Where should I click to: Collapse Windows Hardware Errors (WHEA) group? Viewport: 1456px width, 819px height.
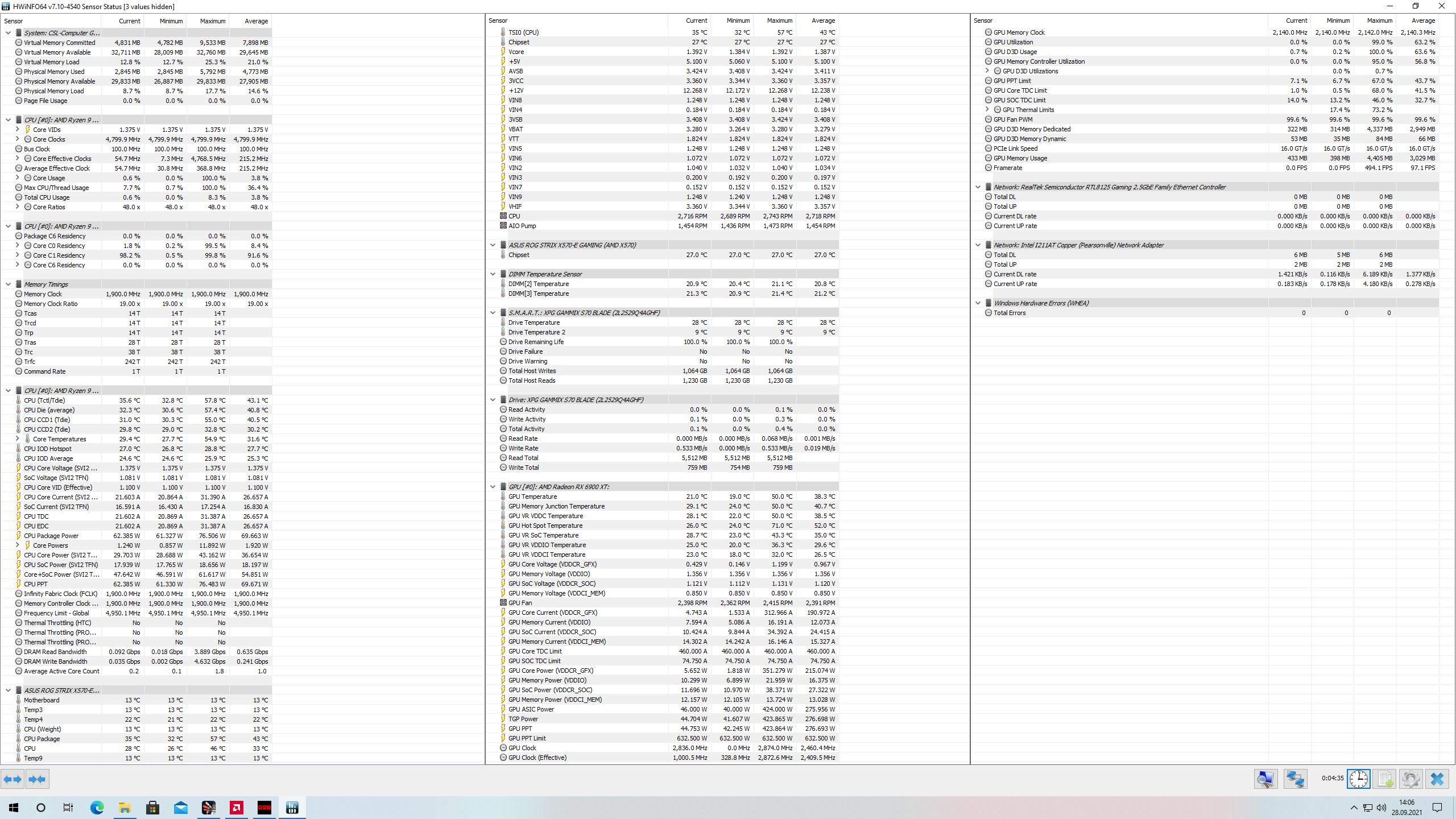click(x=978, y=303)
